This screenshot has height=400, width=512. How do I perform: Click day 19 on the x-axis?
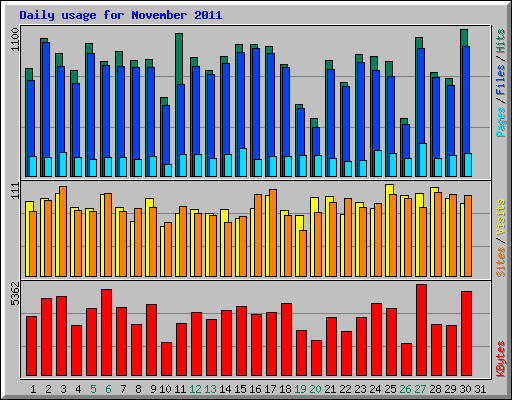[300, 389]
